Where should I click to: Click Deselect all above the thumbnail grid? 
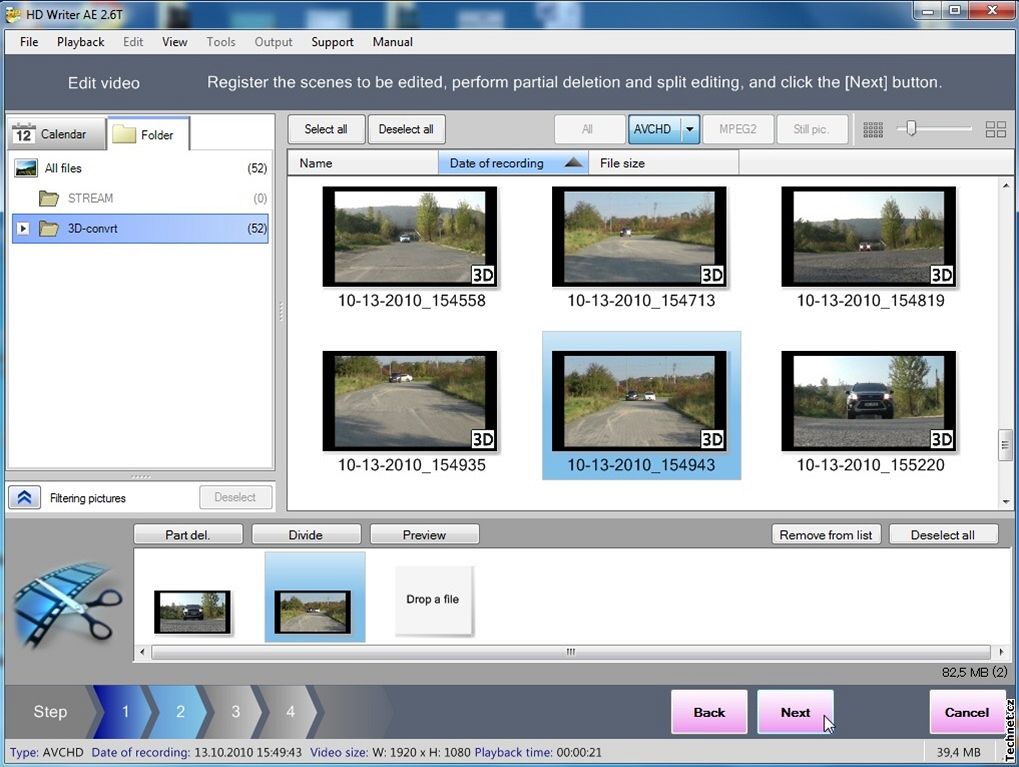406,129
